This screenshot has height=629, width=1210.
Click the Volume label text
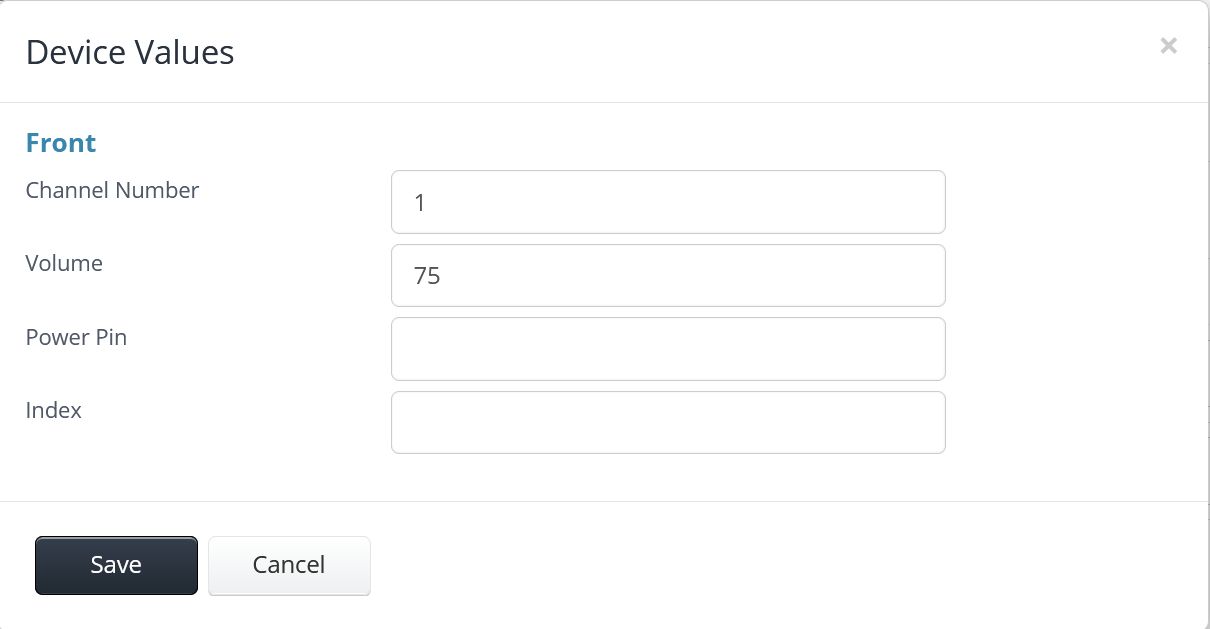pyautogui.click(x=64, y=263)
